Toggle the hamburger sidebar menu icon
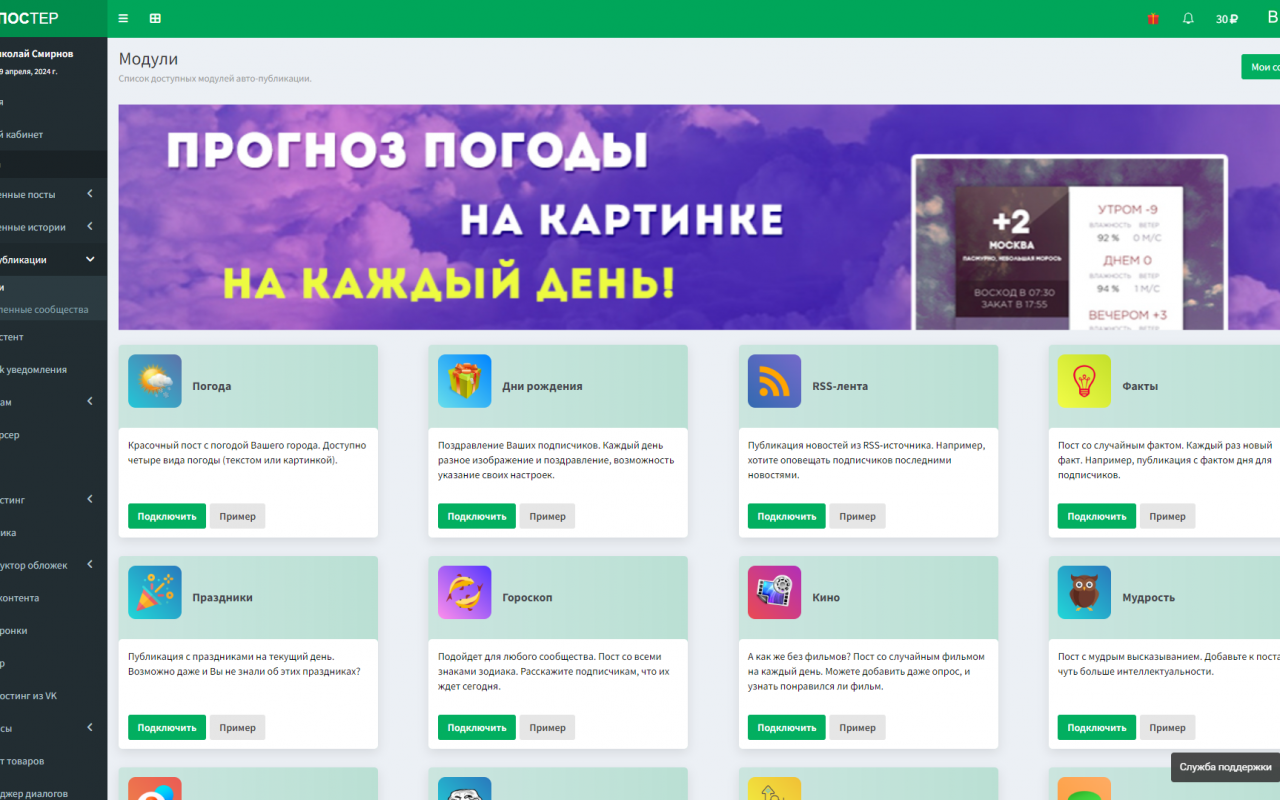Screen dimensions: 1280x800 tap(123, 18)
